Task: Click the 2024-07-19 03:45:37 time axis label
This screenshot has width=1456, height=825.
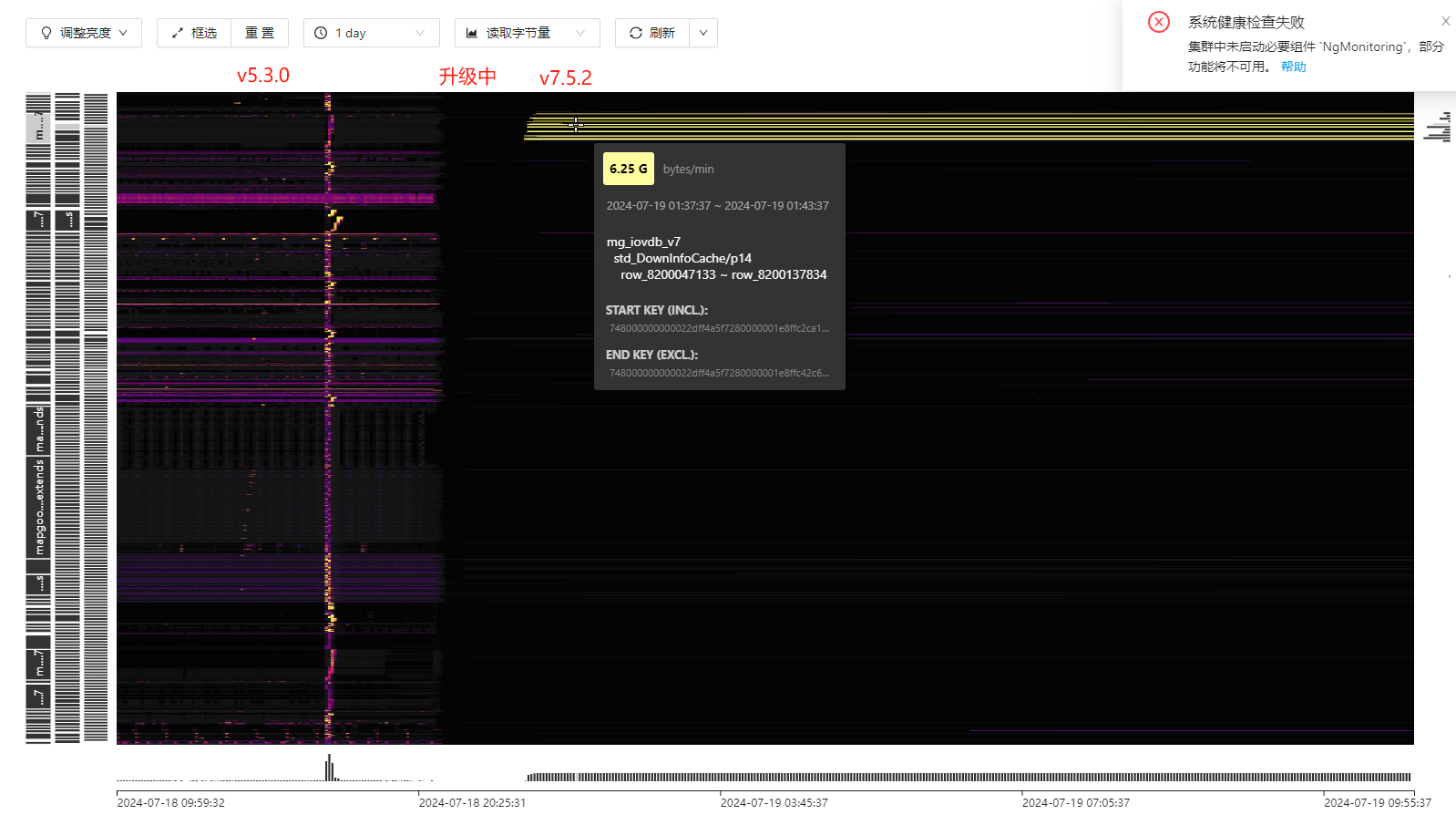Action: pyautogui.click(x=774, y=803)
